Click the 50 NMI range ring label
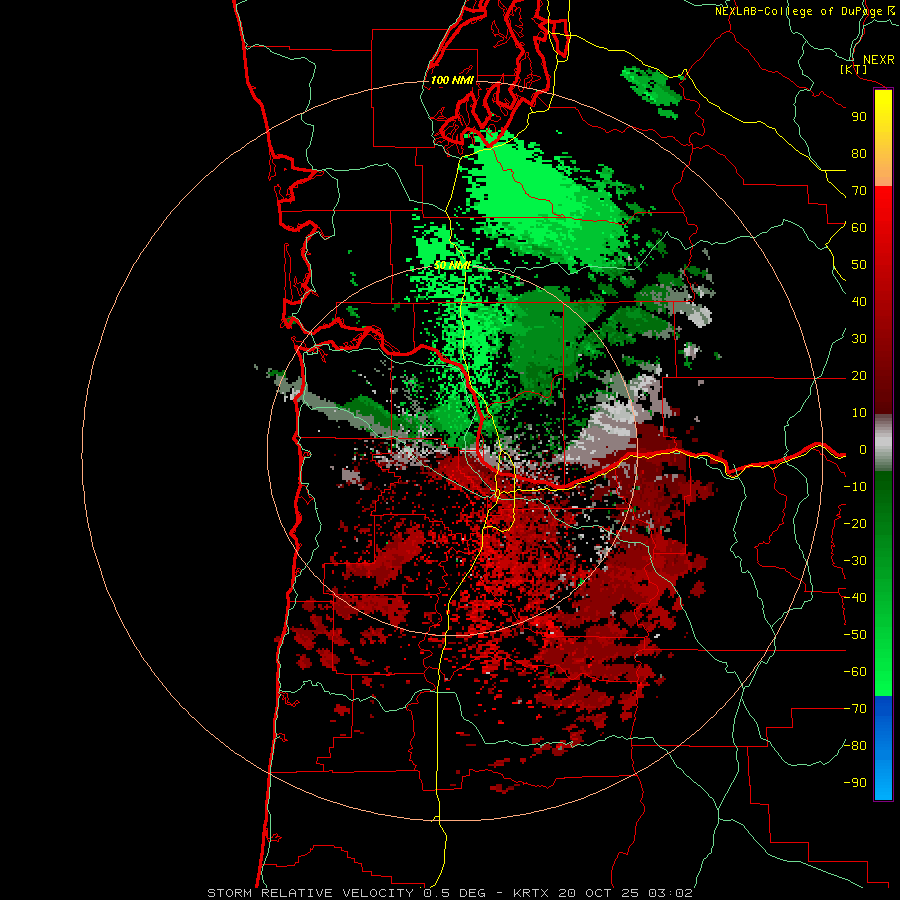 (452, 265)
